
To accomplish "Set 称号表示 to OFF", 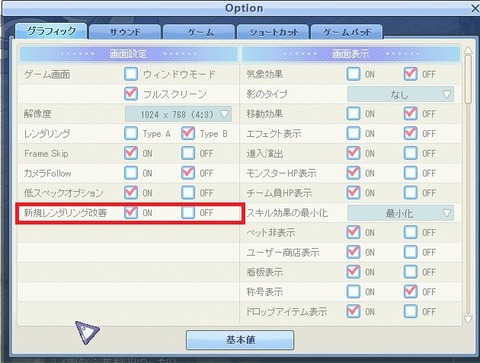I will click(410, 292).
